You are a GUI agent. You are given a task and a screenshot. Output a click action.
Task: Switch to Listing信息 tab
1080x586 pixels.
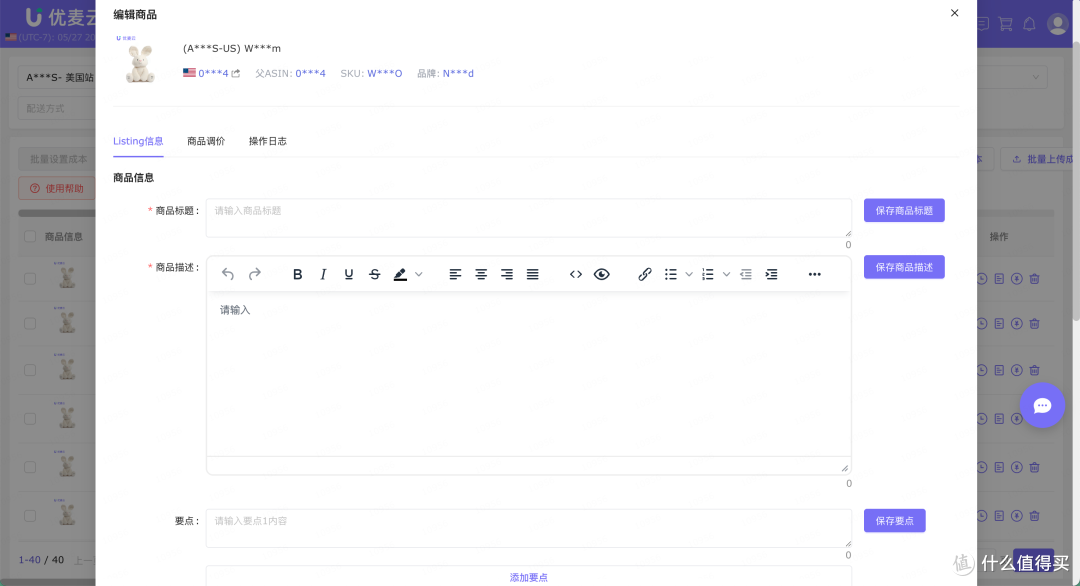[x=138, y=141]
